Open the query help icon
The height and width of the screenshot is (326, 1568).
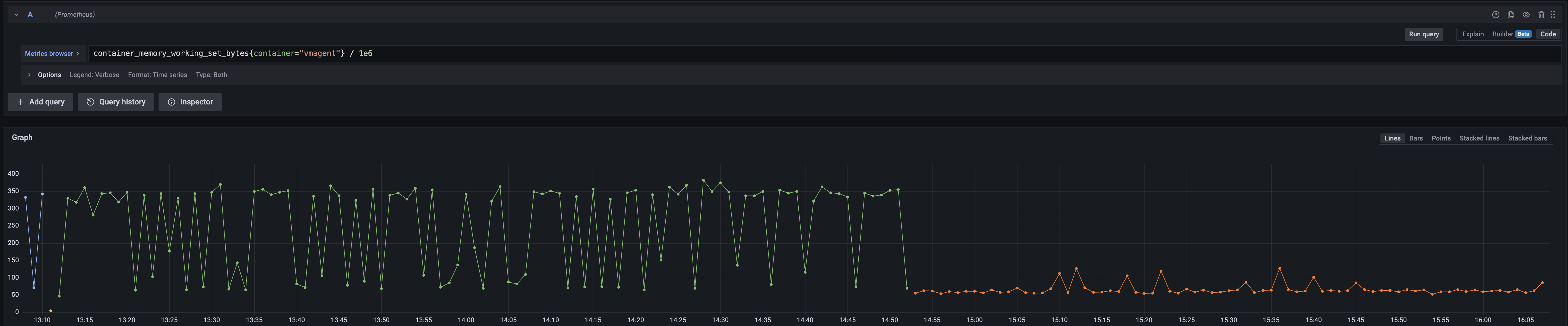click(1496, 14)
